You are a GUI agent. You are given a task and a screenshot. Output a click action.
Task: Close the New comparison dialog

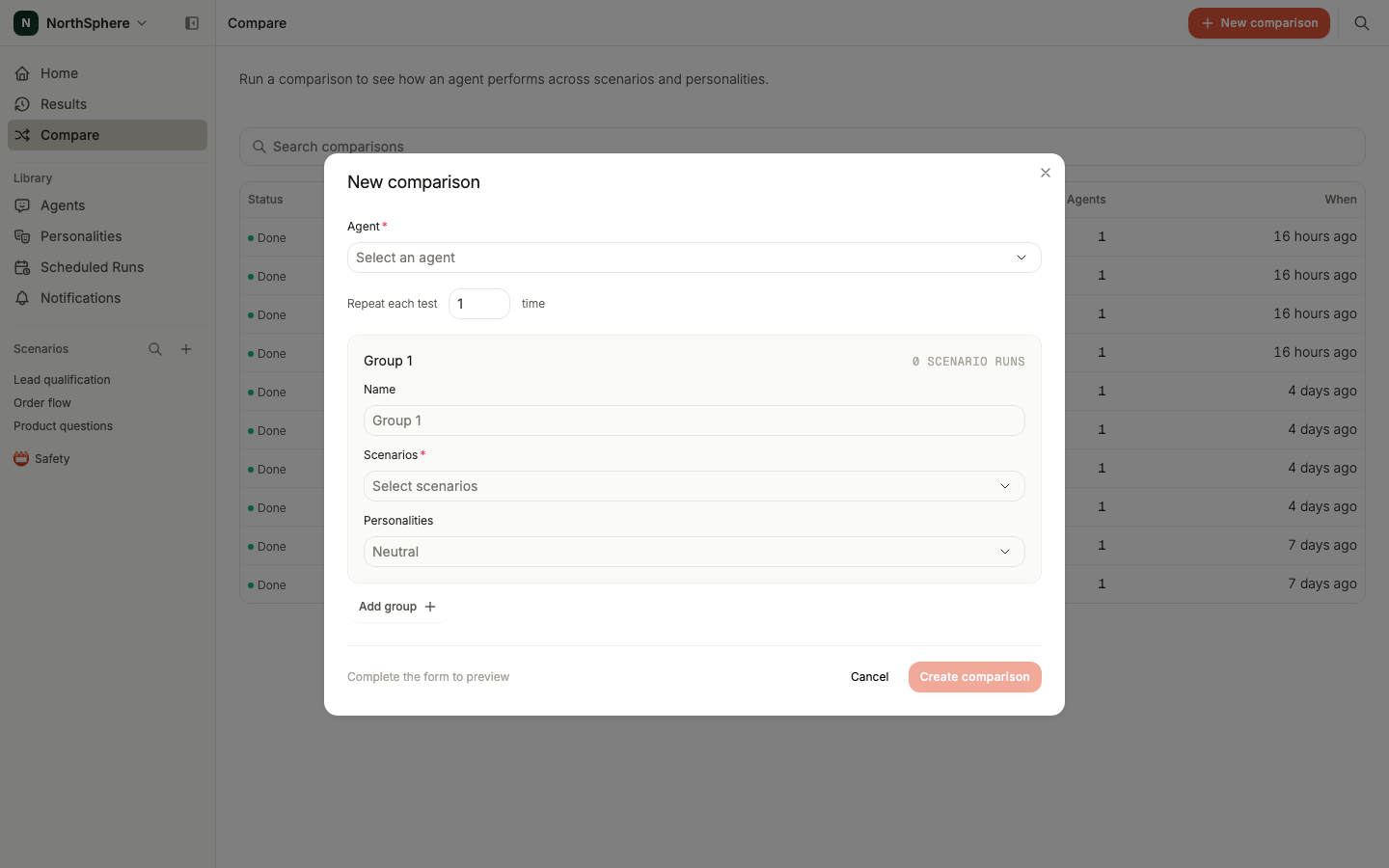coord(1046,173)
